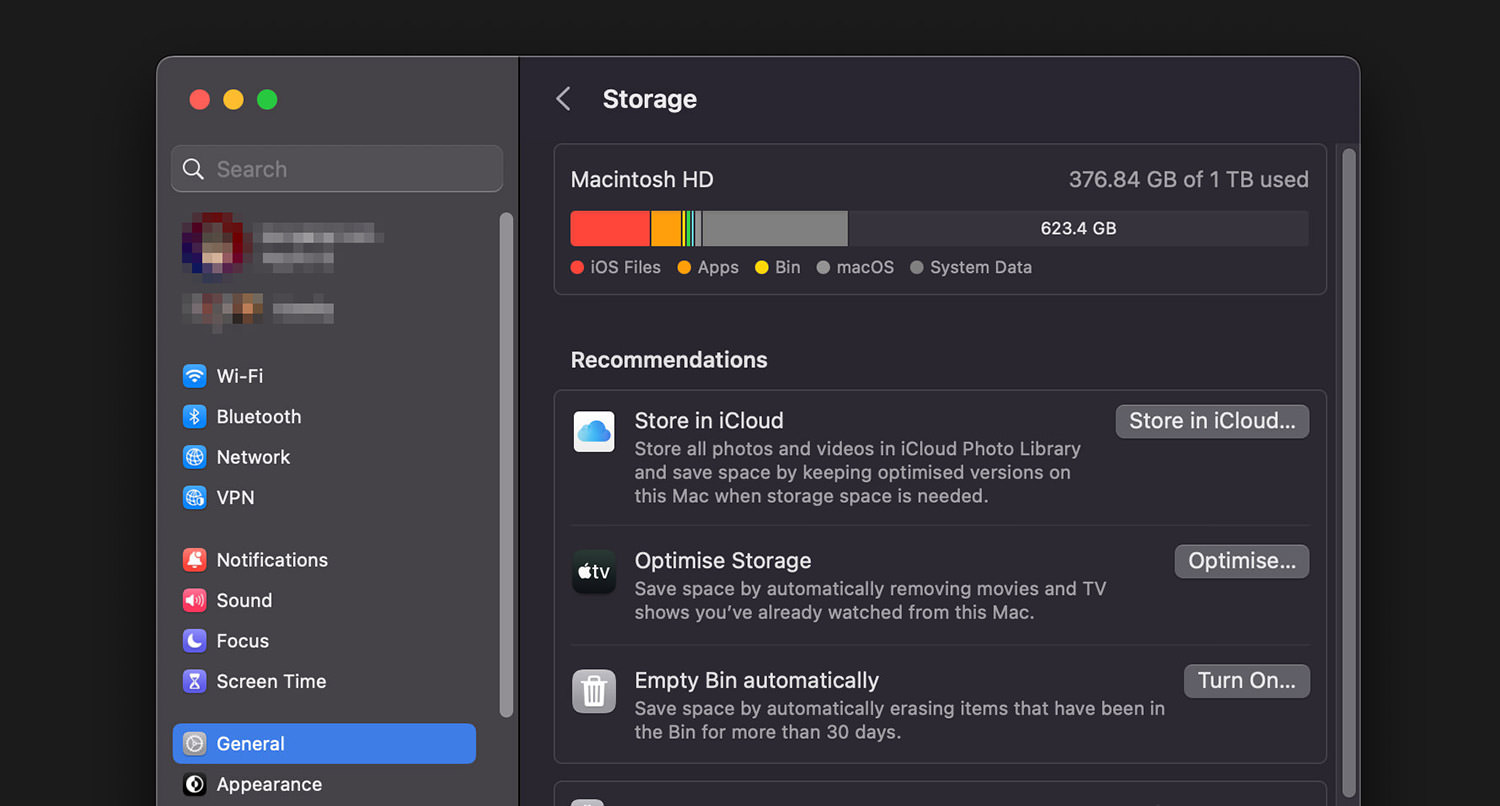Click Turn On… for Empty Bin
This screenshot has height=806, width=1500.
(x=1247, y=681)
